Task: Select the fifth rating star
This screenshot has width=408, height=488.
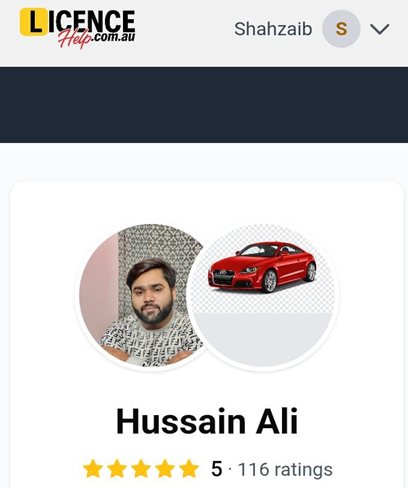Action: (x=189, y=469)
